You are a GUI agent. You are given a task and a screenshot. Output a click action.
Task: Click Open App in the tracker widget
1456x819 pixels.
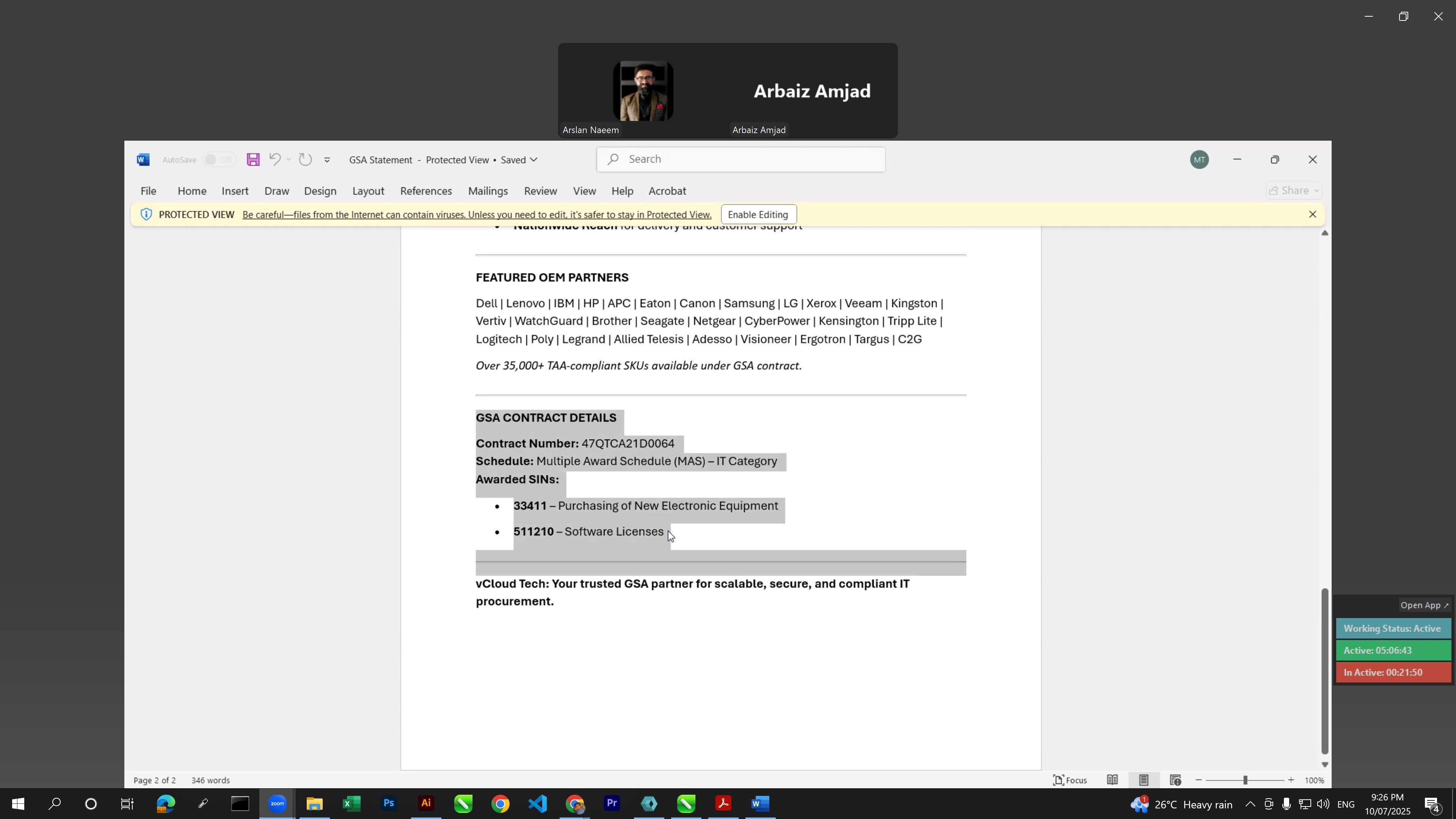pyautogui.click(x=1425, y=606)
